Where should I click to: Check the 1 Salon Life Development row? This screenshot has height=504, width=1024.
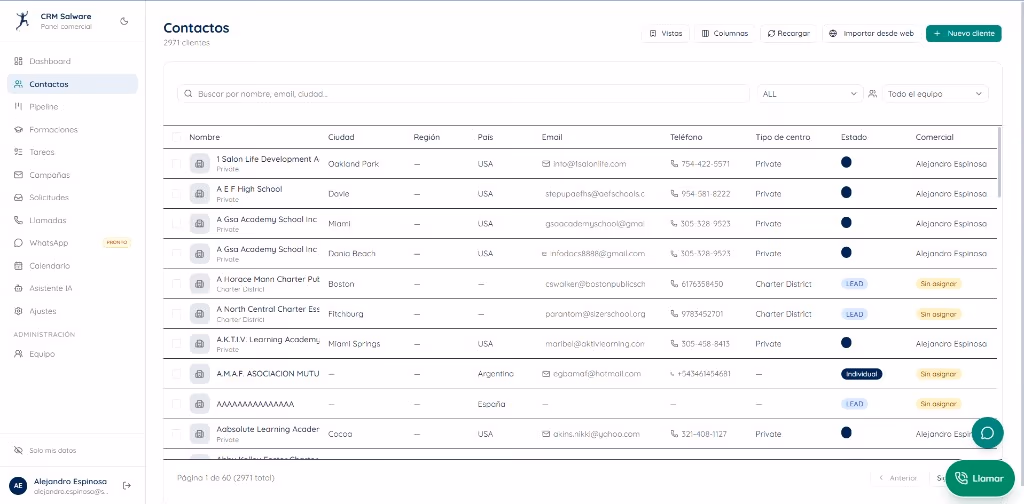(176, 164)
